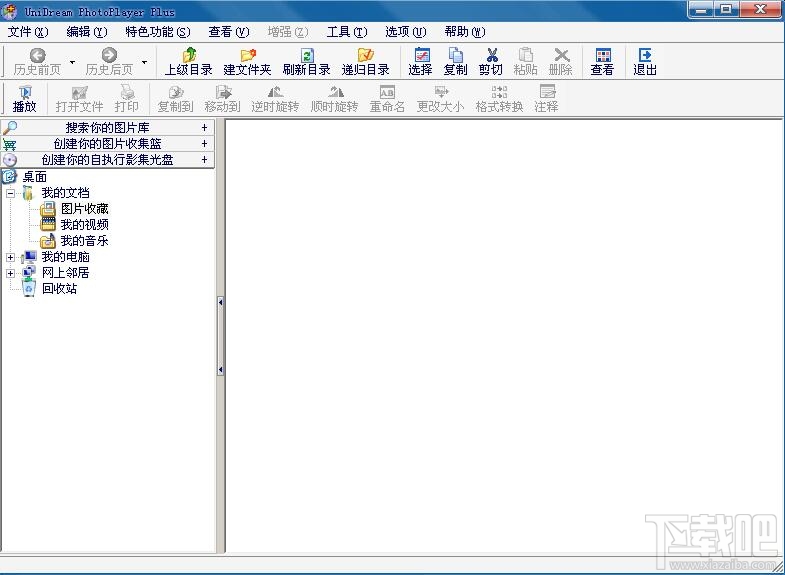This screenshot has width=785, height=575.
Task: Open the 历史前页 dropdown arrow
Action: point(73,62)
